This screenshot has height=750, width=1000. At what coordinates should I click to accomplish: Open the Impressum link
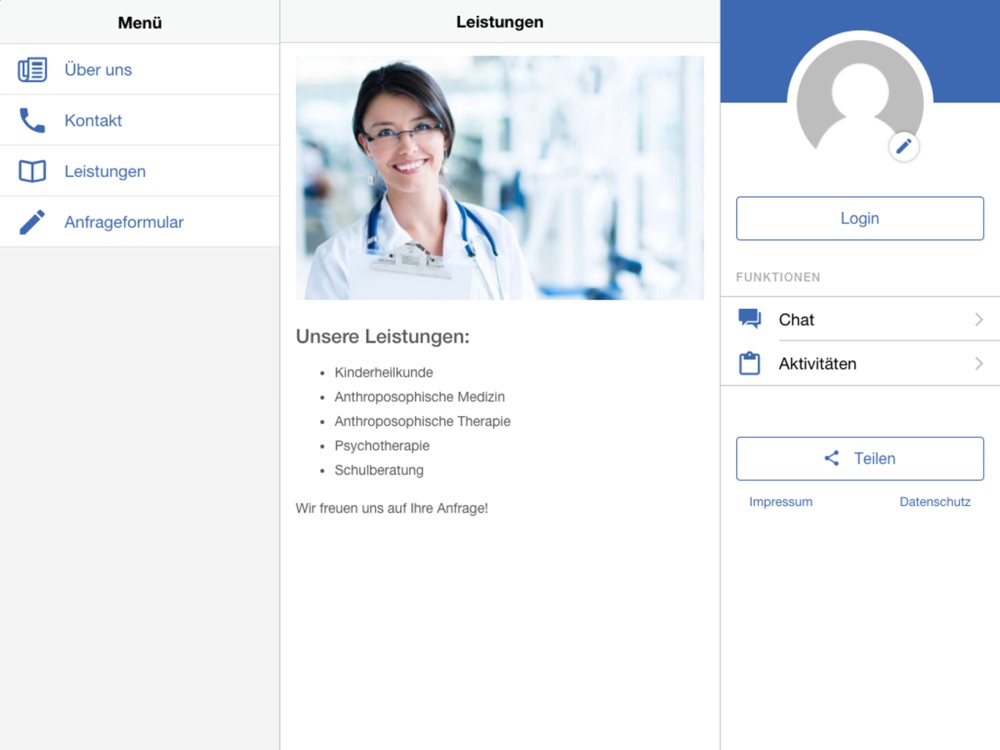click(x=781, y=502)
